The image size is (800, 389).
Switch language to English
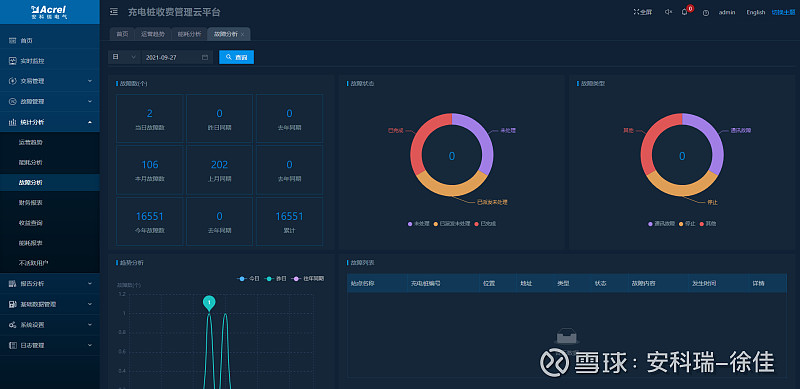click(756, 12)
